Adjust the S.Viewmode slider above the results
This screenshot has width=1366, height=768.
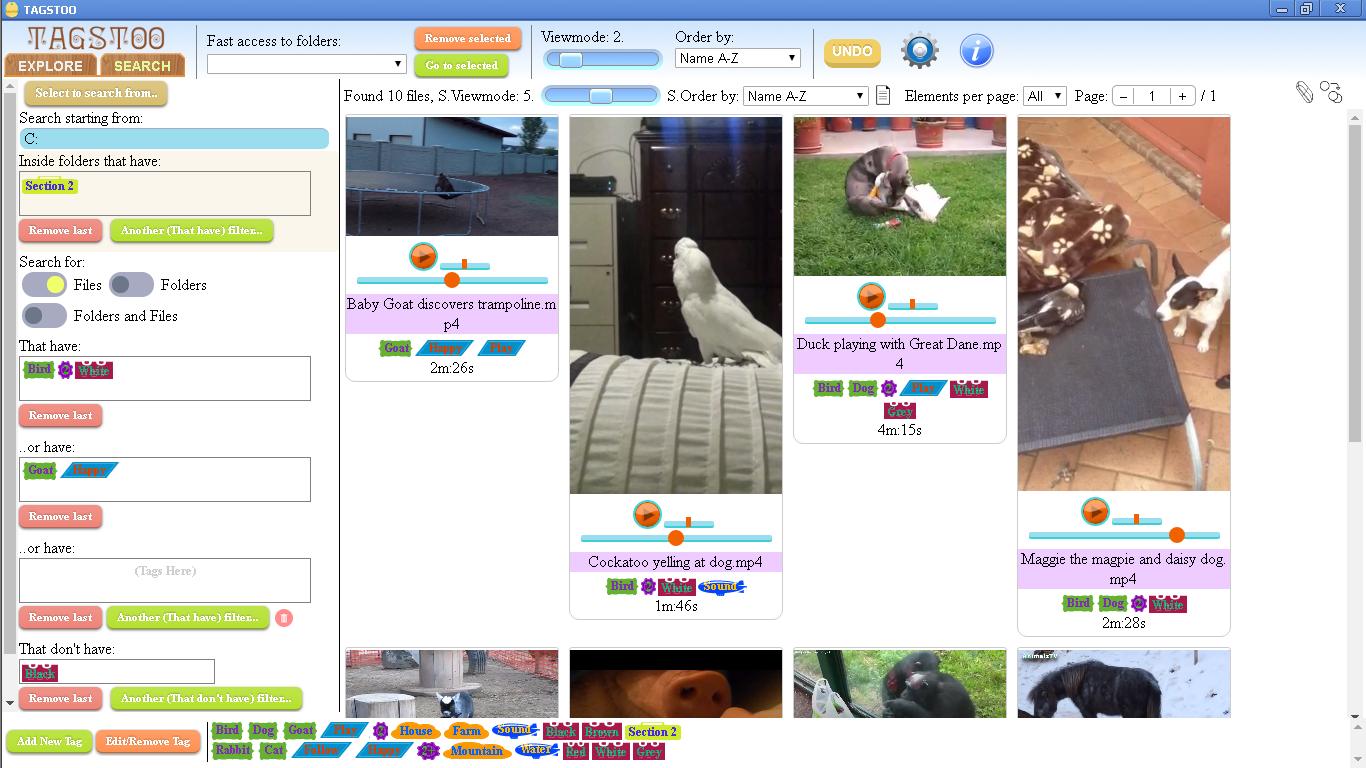click(x=600, y=96)
